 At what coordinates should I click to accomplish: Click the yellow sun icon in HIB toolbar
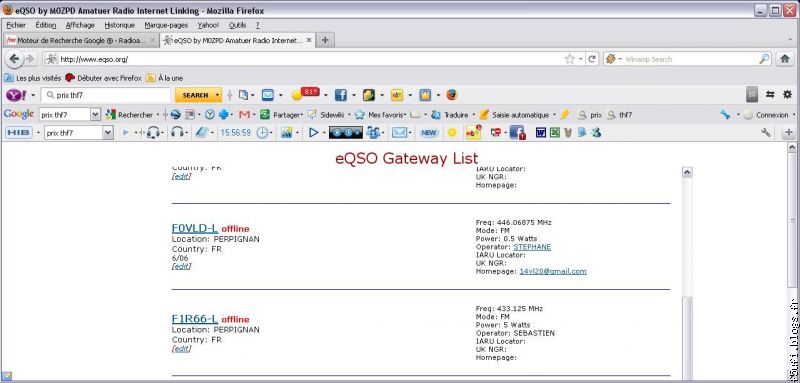(452, 133)
